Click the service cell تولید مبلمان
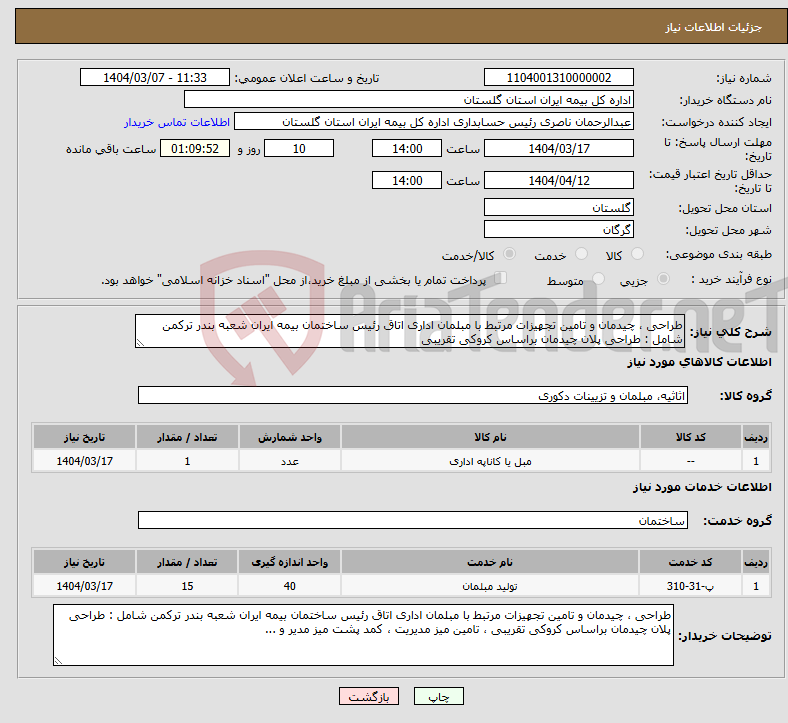Screen dimensions: 788x723 [x=490, y=586]
